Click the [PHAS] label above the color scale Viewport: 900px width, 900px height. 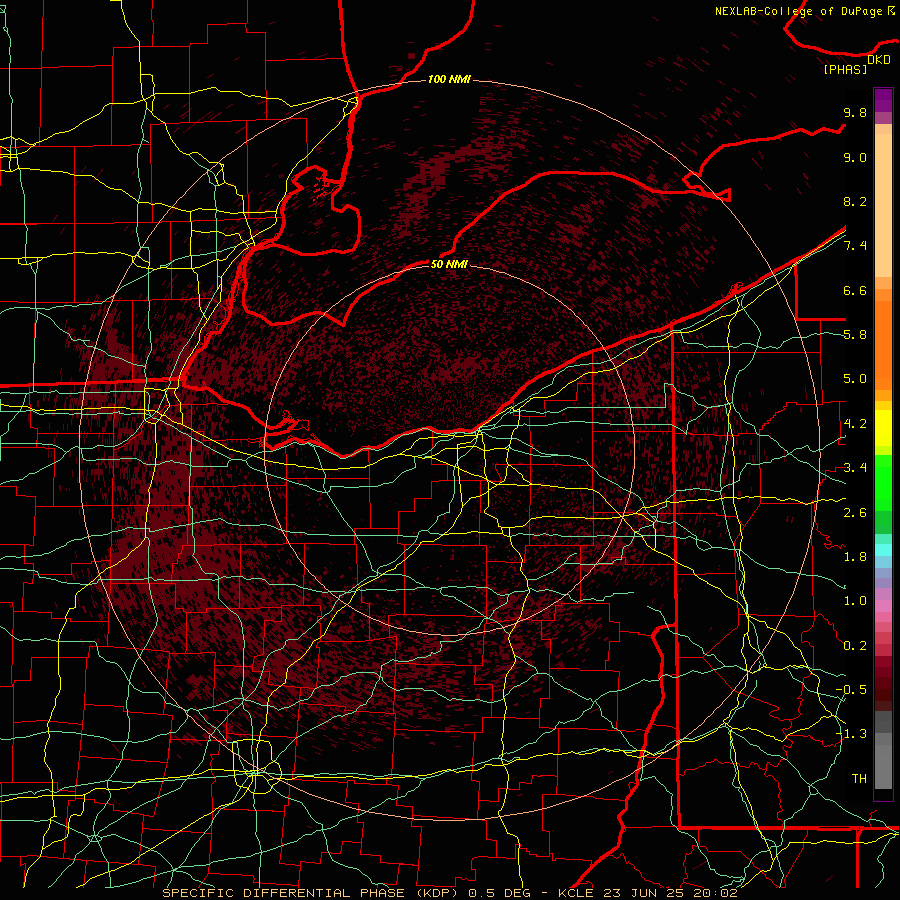tap(845, 69)
